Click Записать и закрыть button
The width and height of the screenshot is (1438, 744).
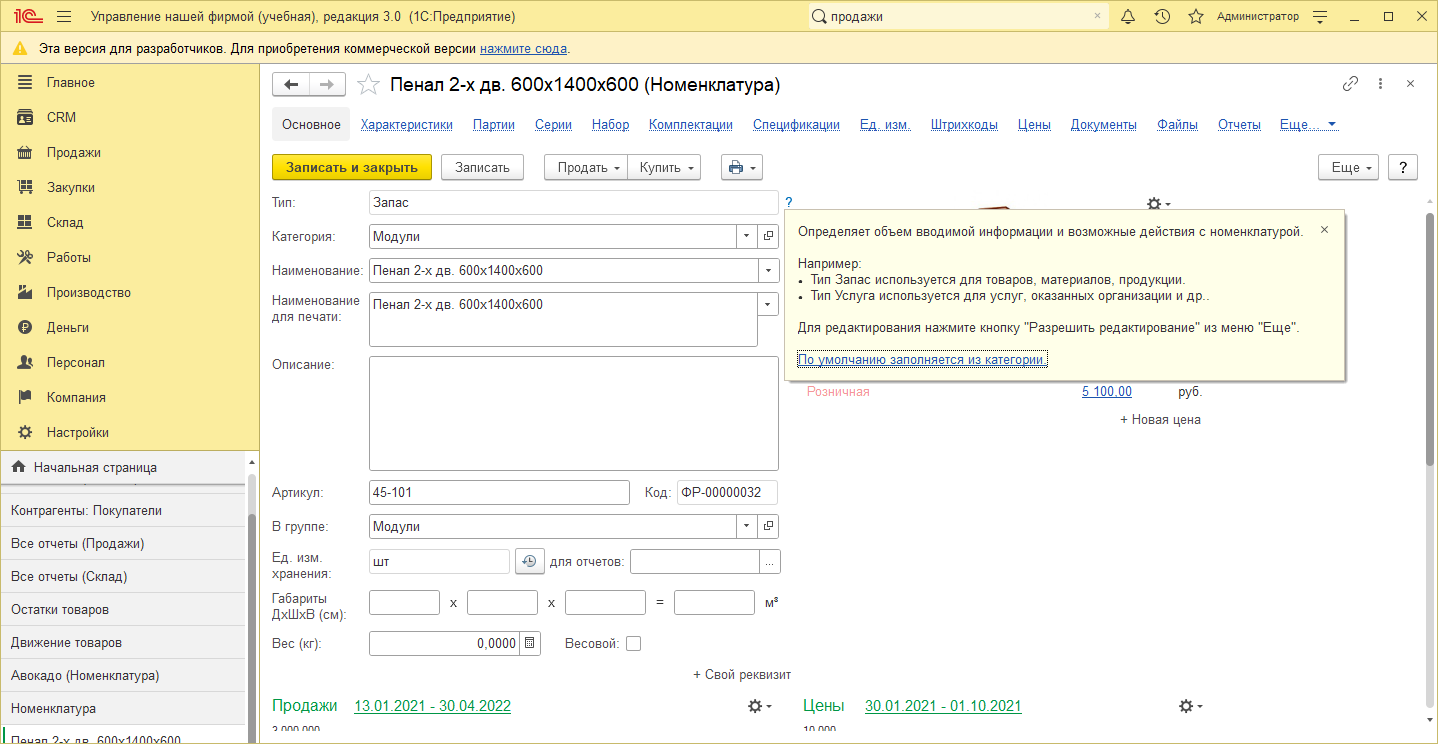[x=352, y=167]
